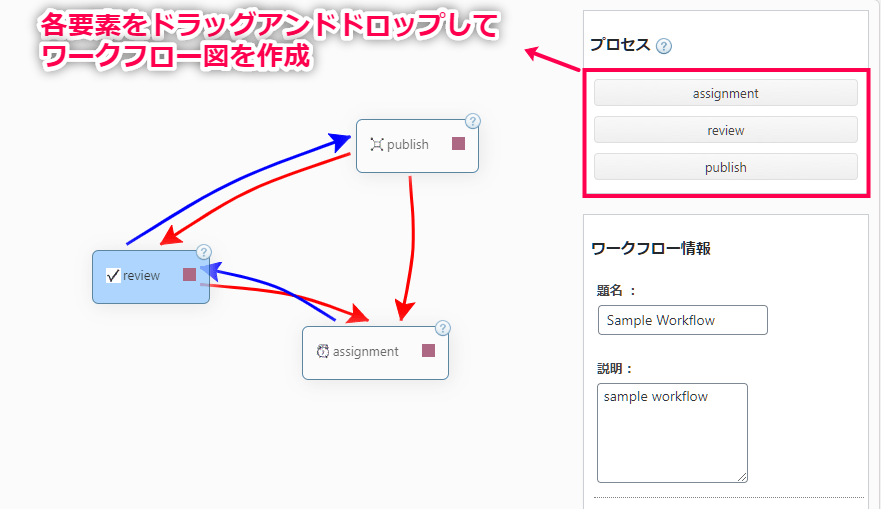
Task: Click the connector square on review node
Action: 189,274
